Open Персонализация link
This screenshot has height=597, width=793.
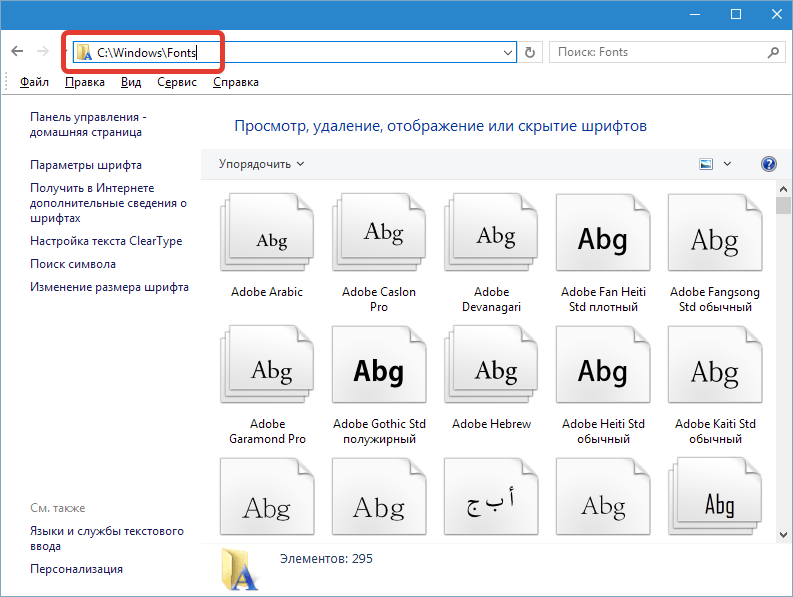click(x=76, y=569)
